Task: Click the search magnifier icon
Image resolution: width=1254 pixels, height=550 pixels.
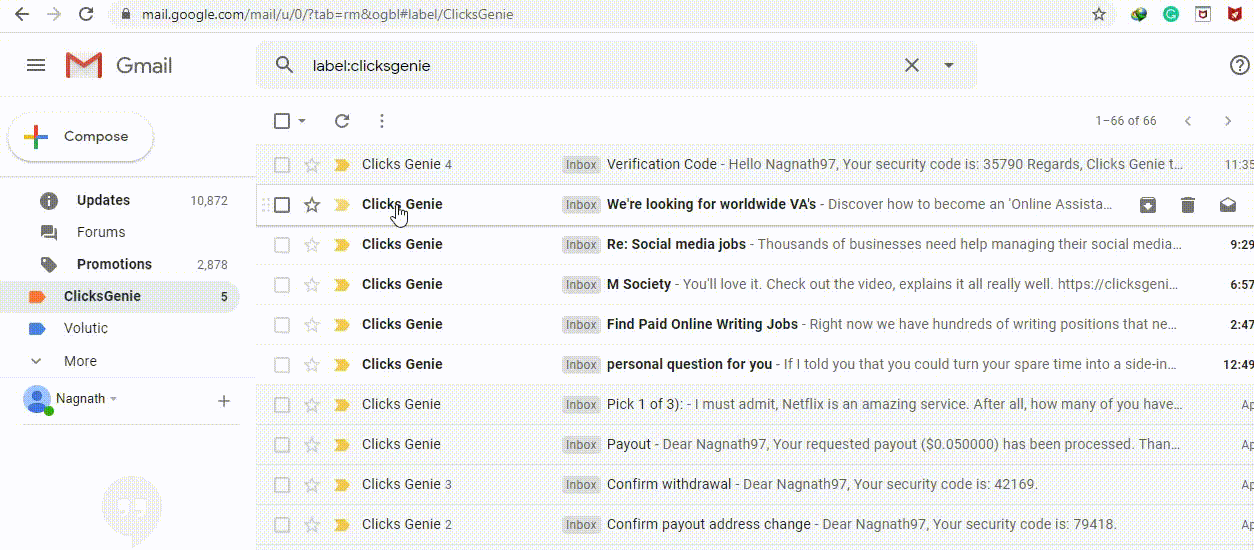Action: coord(285,65)
